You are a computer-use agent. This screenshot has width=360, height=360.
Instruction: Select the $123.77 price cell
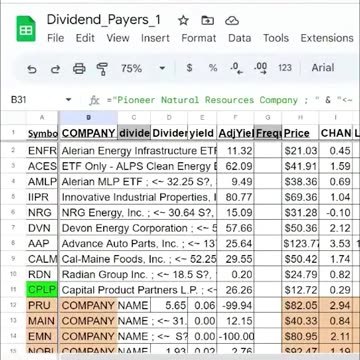point(300,244)
